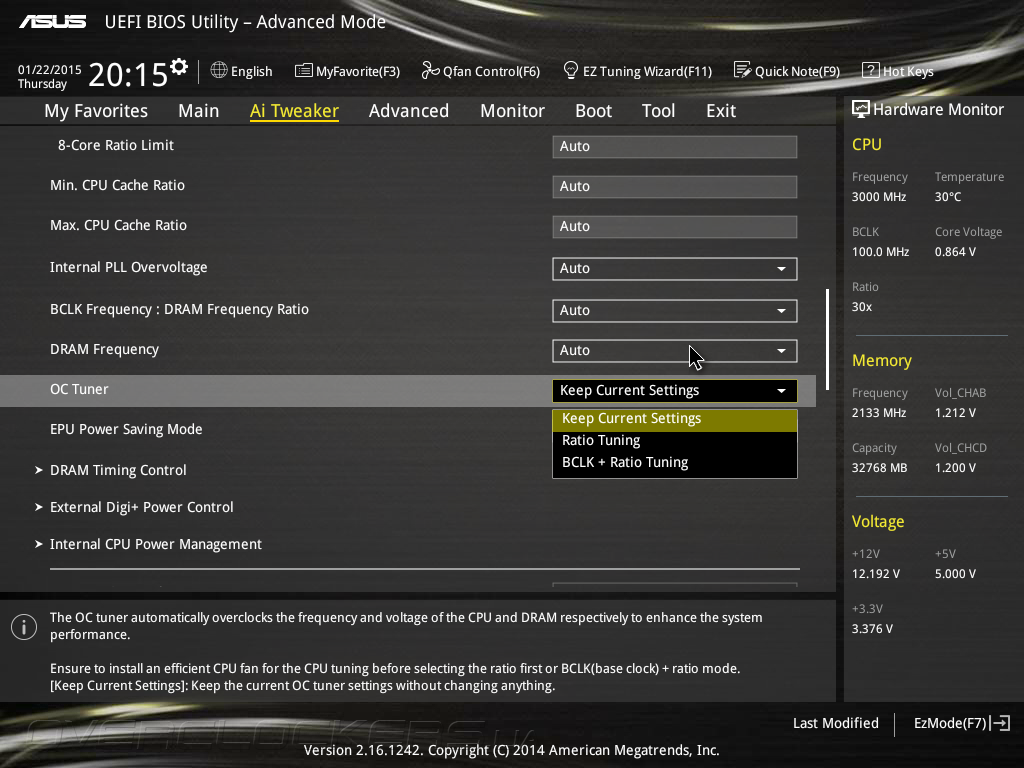Open the Advanced tab
Screen dimensions: 1024x768
pyautogui.click(x=409, y=111)
